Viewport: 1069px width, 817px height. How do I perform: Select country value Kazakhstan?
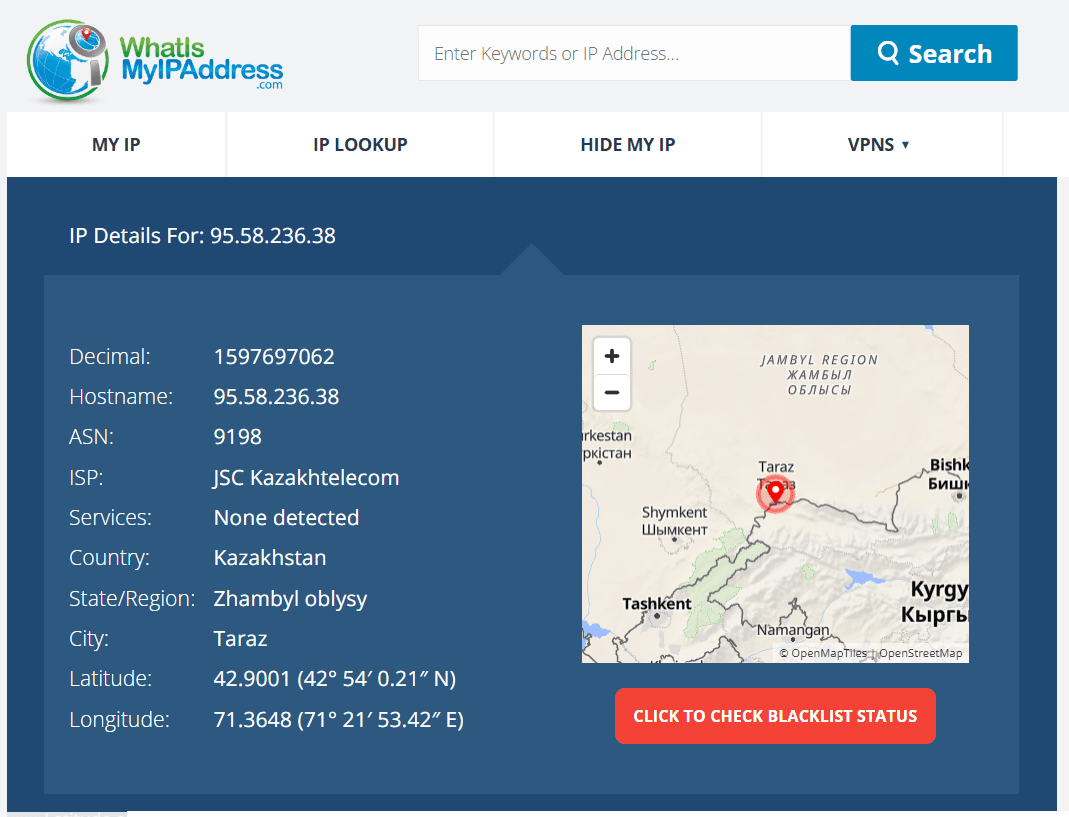pos(270,558)
